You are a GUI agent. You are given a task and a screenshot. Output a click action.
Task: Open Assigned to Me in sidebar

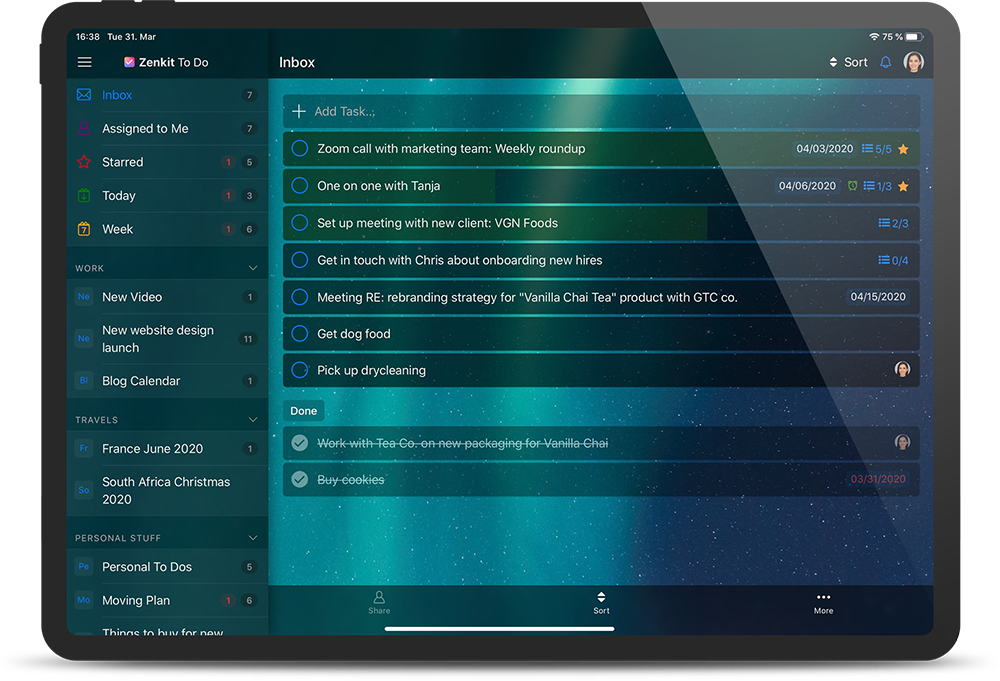(145, 129)
